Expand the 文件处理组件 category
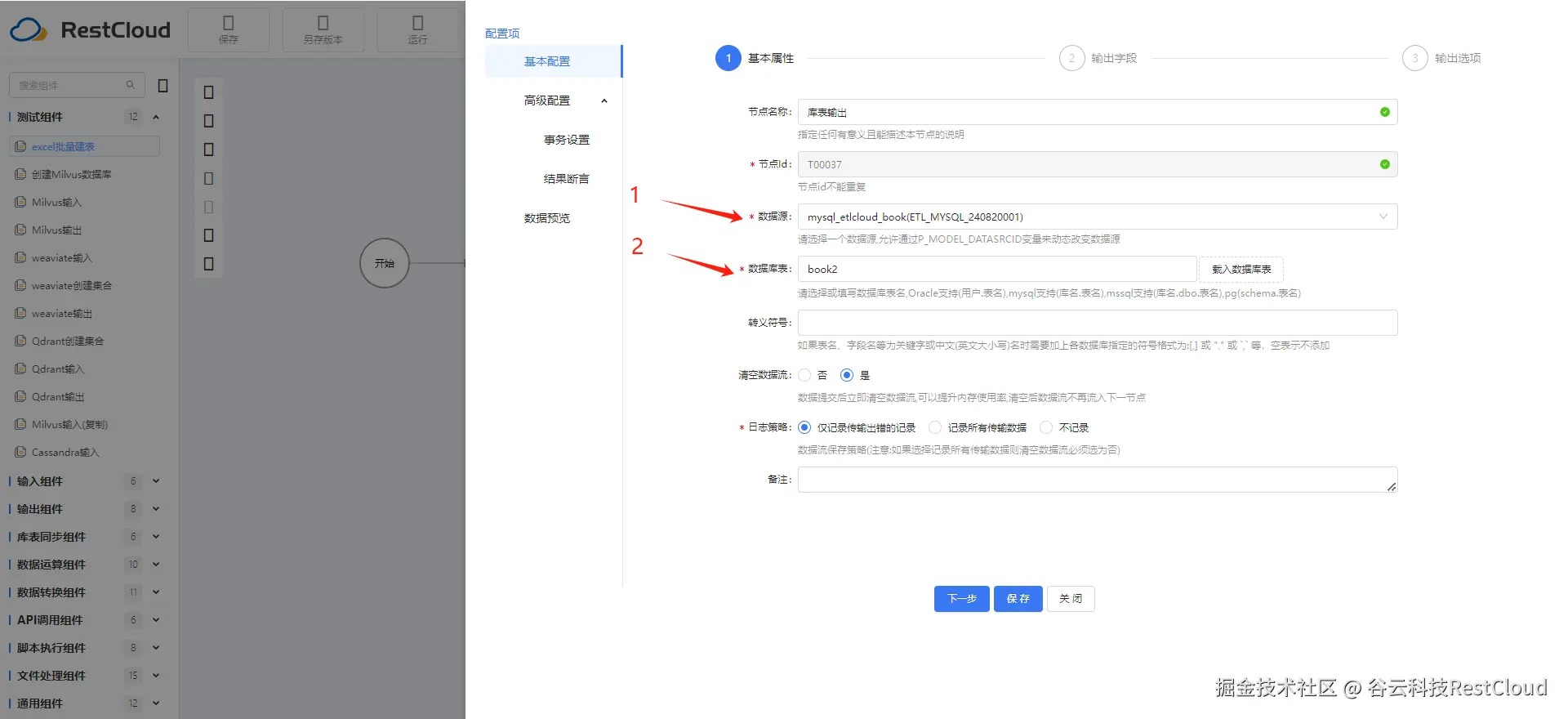 coord(156,676)
